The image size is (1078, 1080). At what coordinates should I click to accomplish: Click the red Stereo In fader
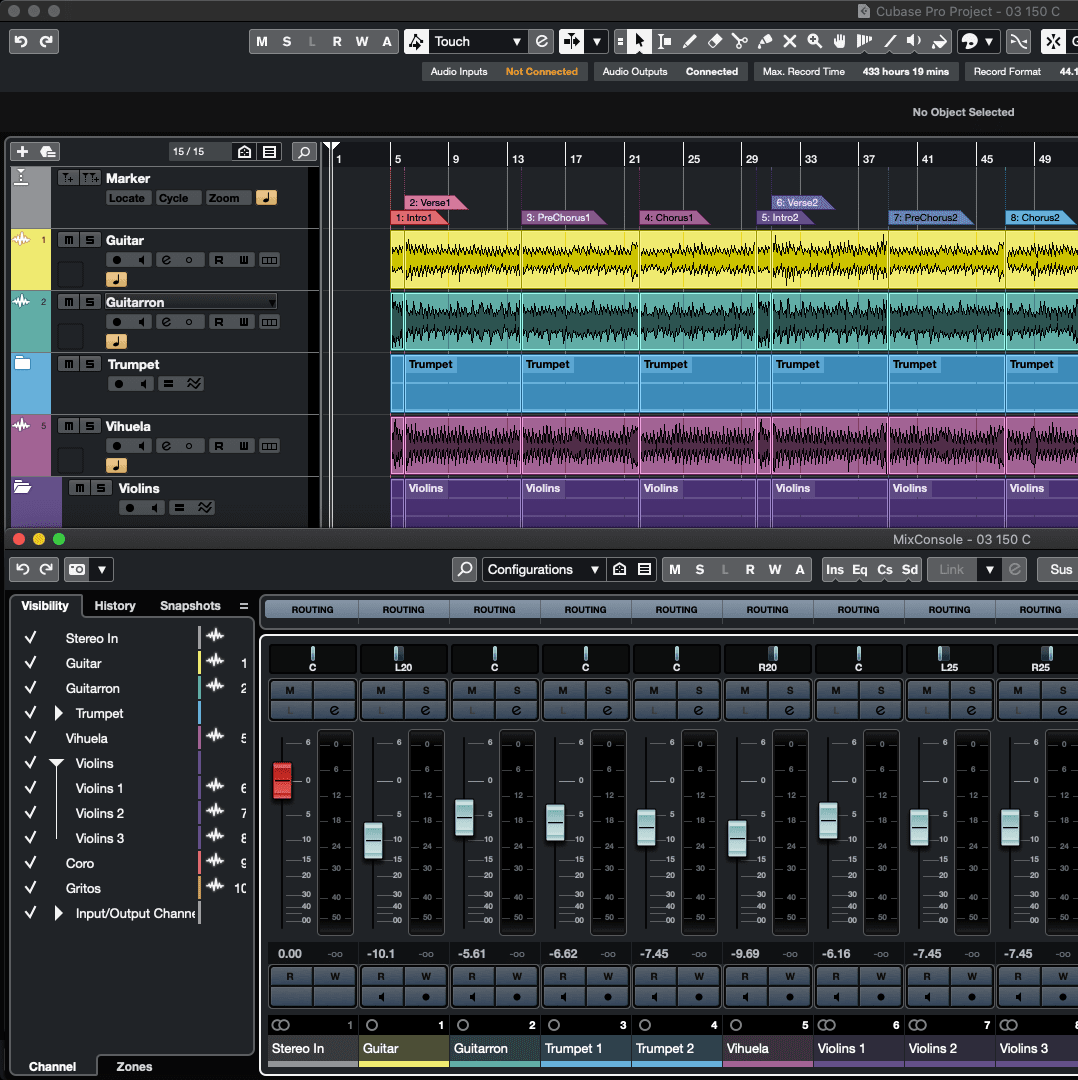pyautogui.click(x=282, y=780)
